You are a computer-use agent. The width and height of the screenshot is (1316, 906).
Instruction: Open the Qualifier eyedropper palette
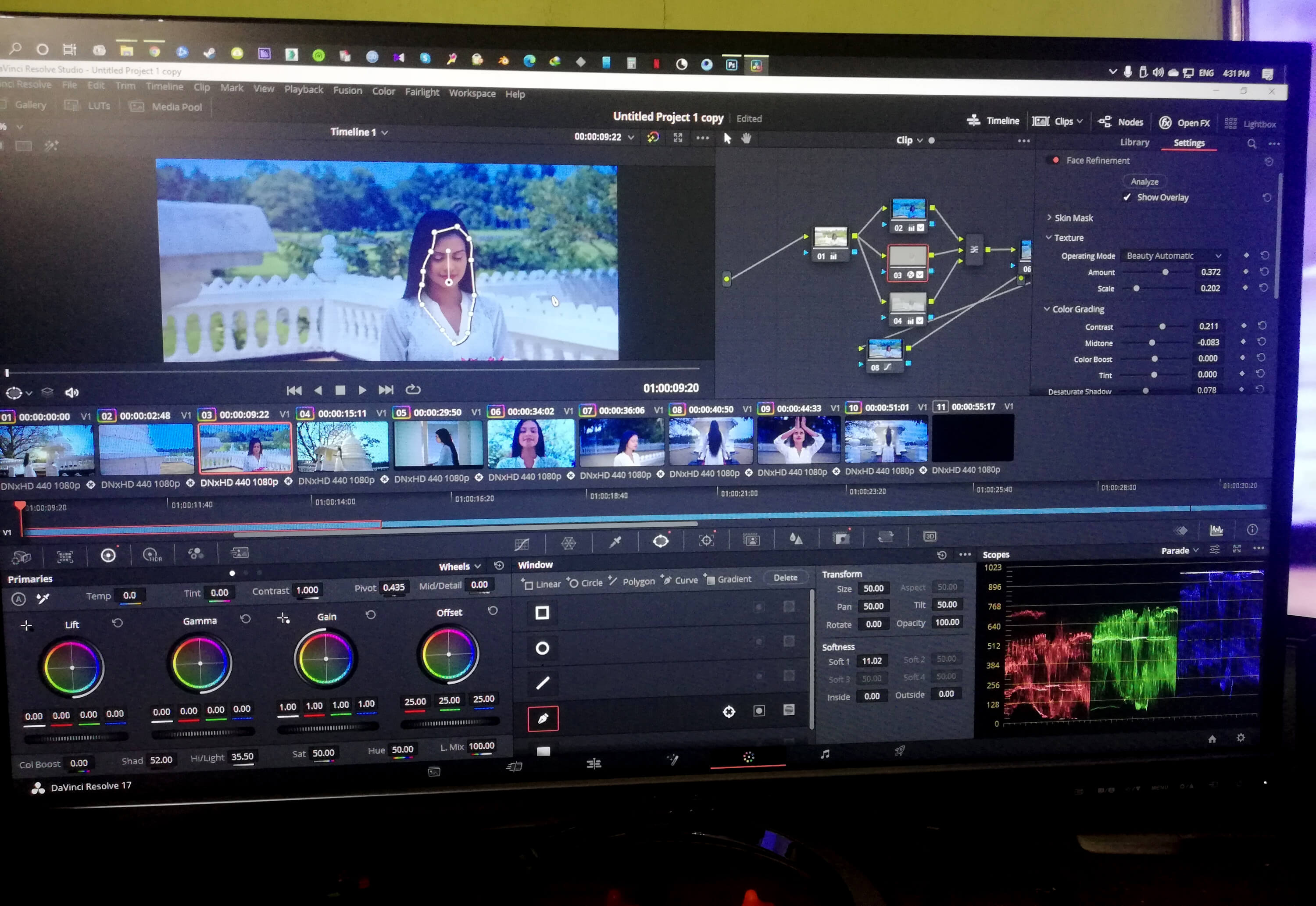click(x=615, y=542)
